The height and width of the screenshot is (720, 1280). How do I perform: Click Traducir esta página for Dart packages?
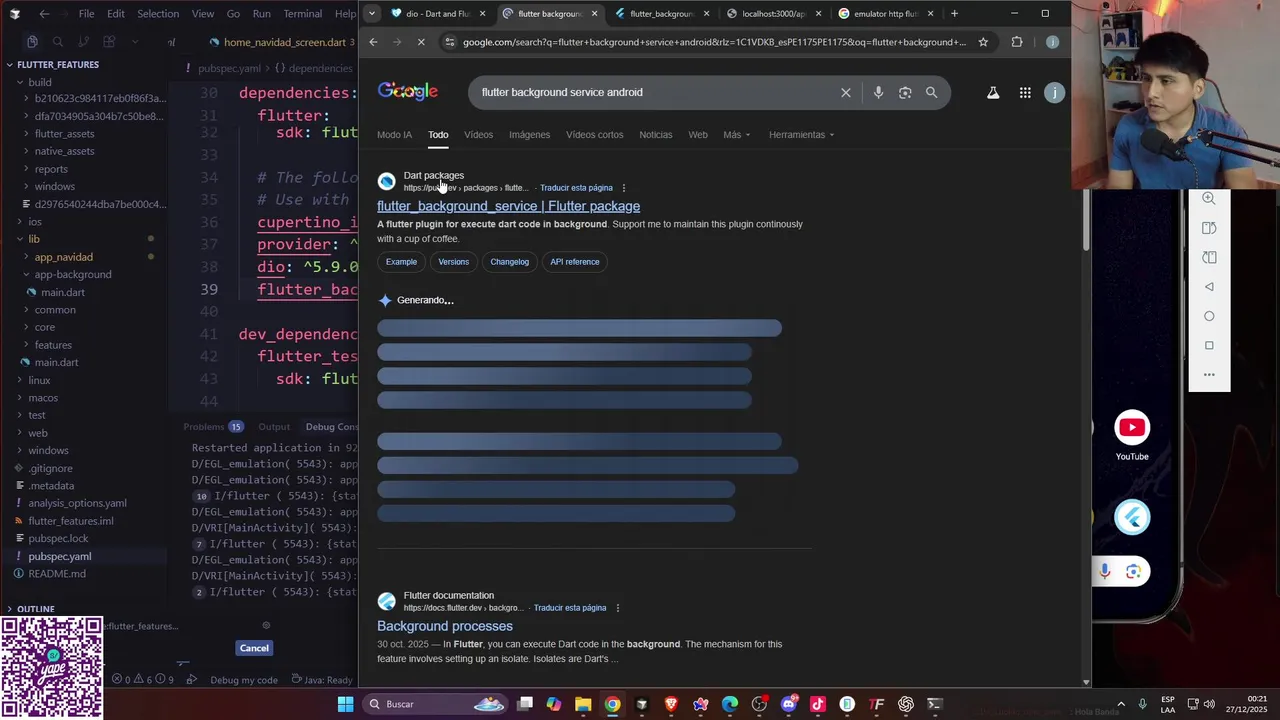tap(576, 188)
